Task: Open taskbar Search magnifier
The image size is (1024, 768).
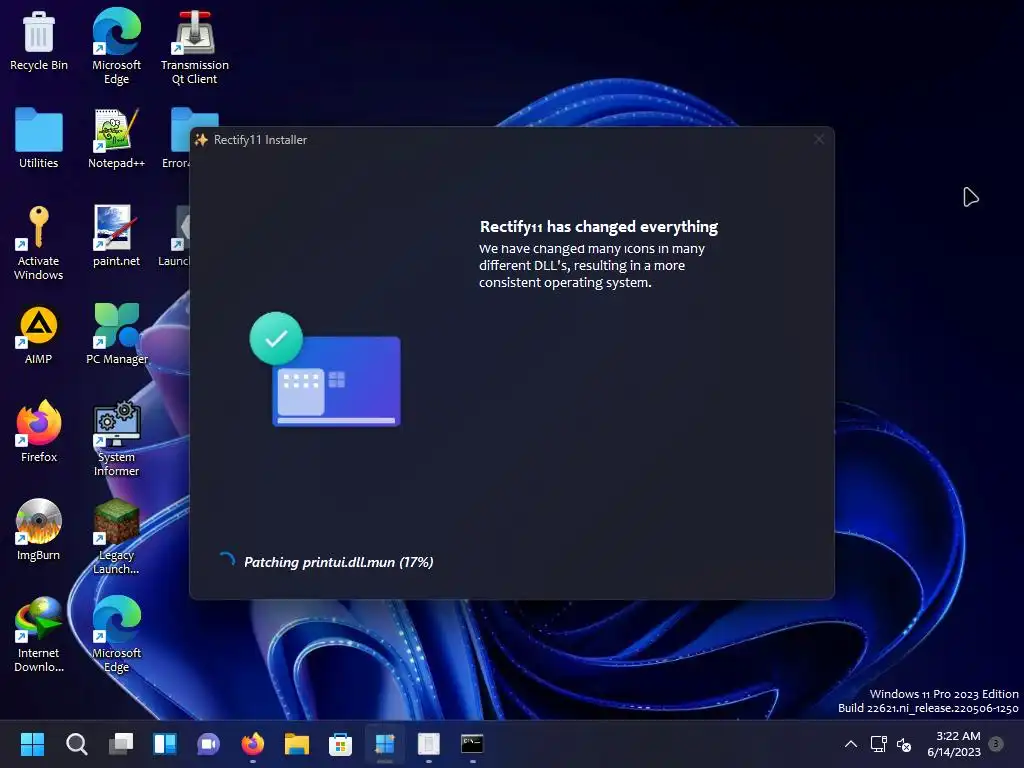Action: click(76, 743)
